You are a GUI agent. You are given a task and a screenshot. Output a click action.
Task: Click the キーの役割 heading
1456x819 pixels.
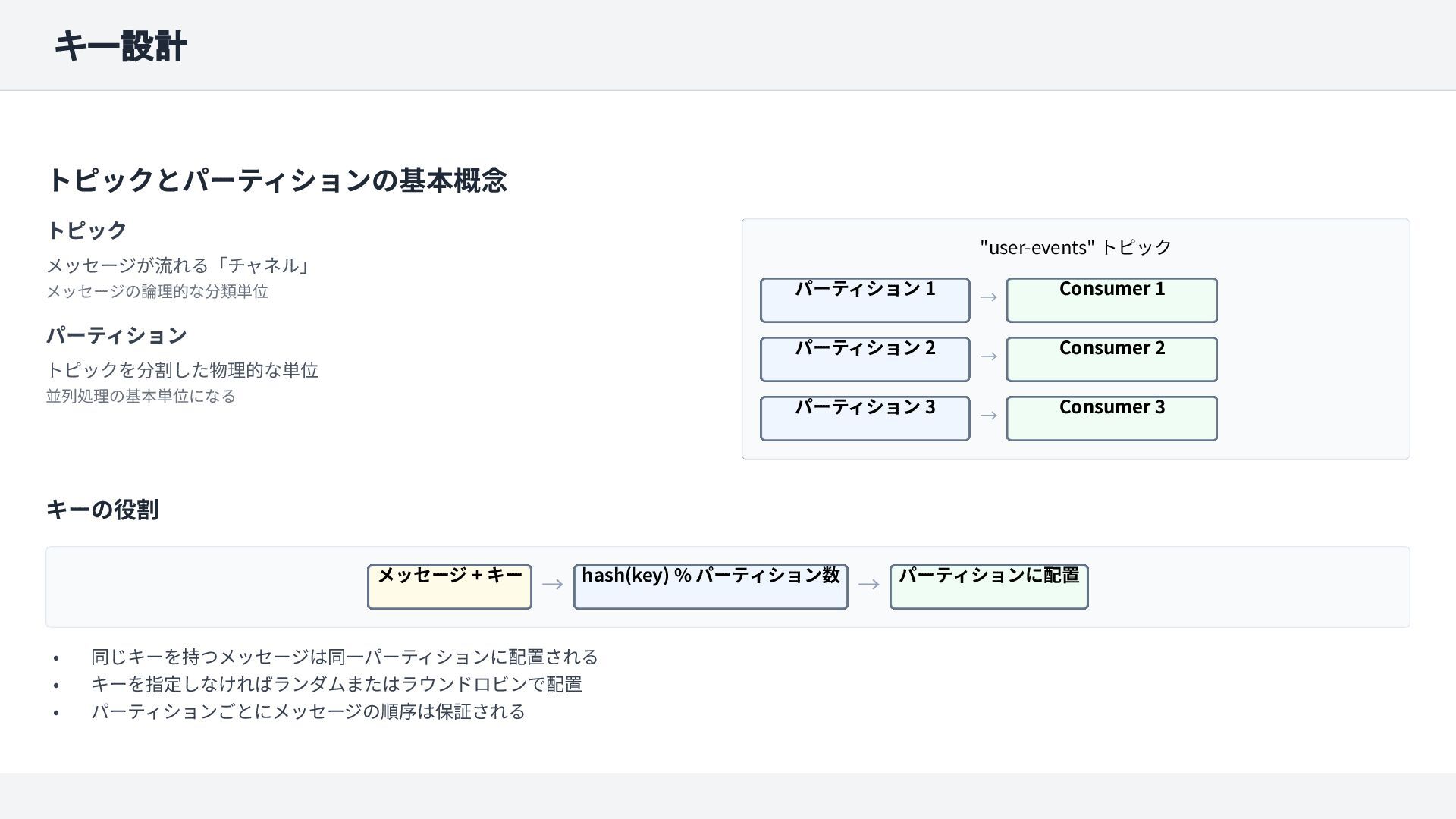102,510
